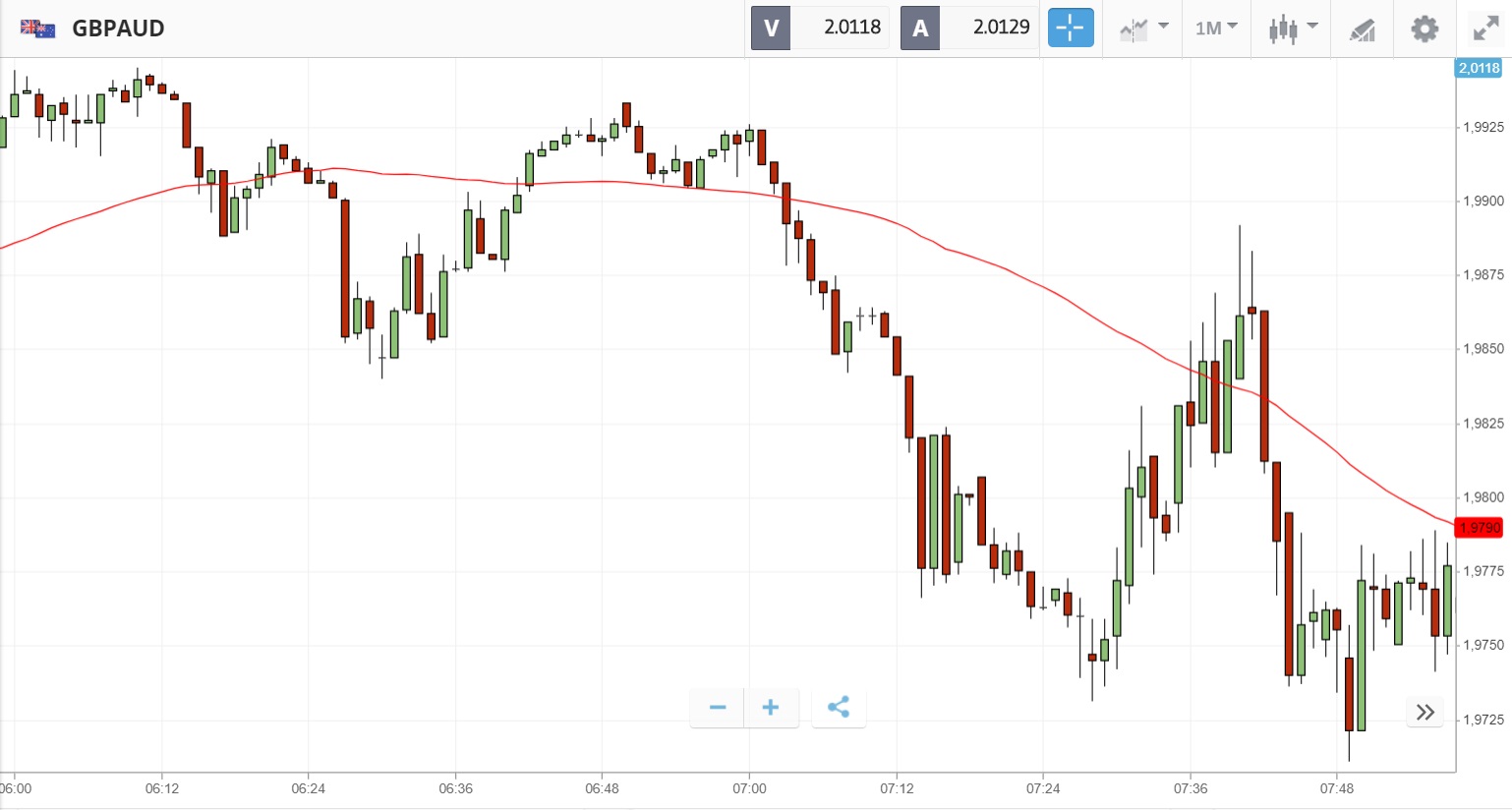Click the 2.0129 ask price value
Screen dimensions: 1512x810
(x=1001, y=28)
